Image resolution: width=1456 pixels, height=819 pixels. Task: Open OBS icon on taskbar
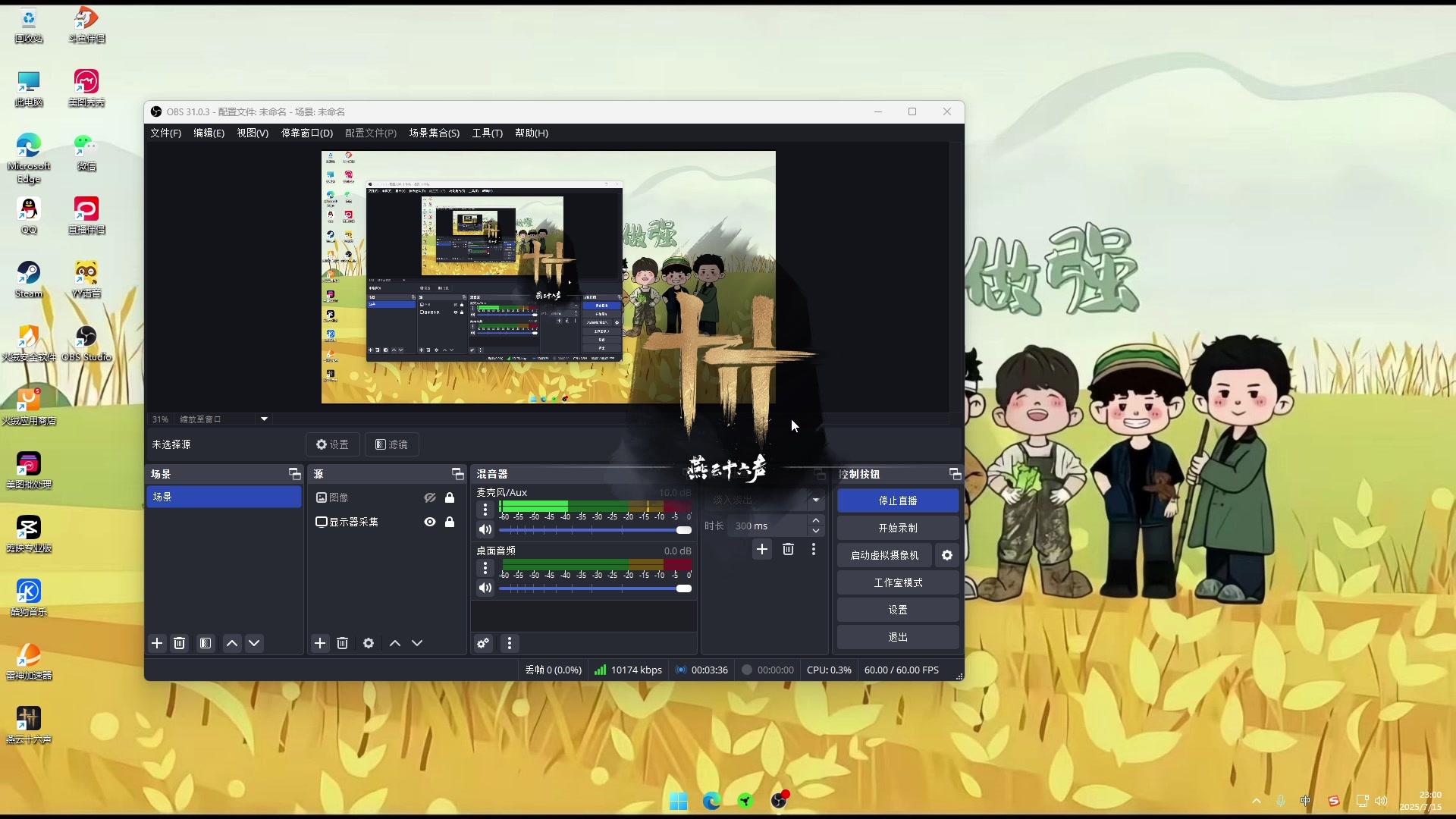(x=780, y=800)
